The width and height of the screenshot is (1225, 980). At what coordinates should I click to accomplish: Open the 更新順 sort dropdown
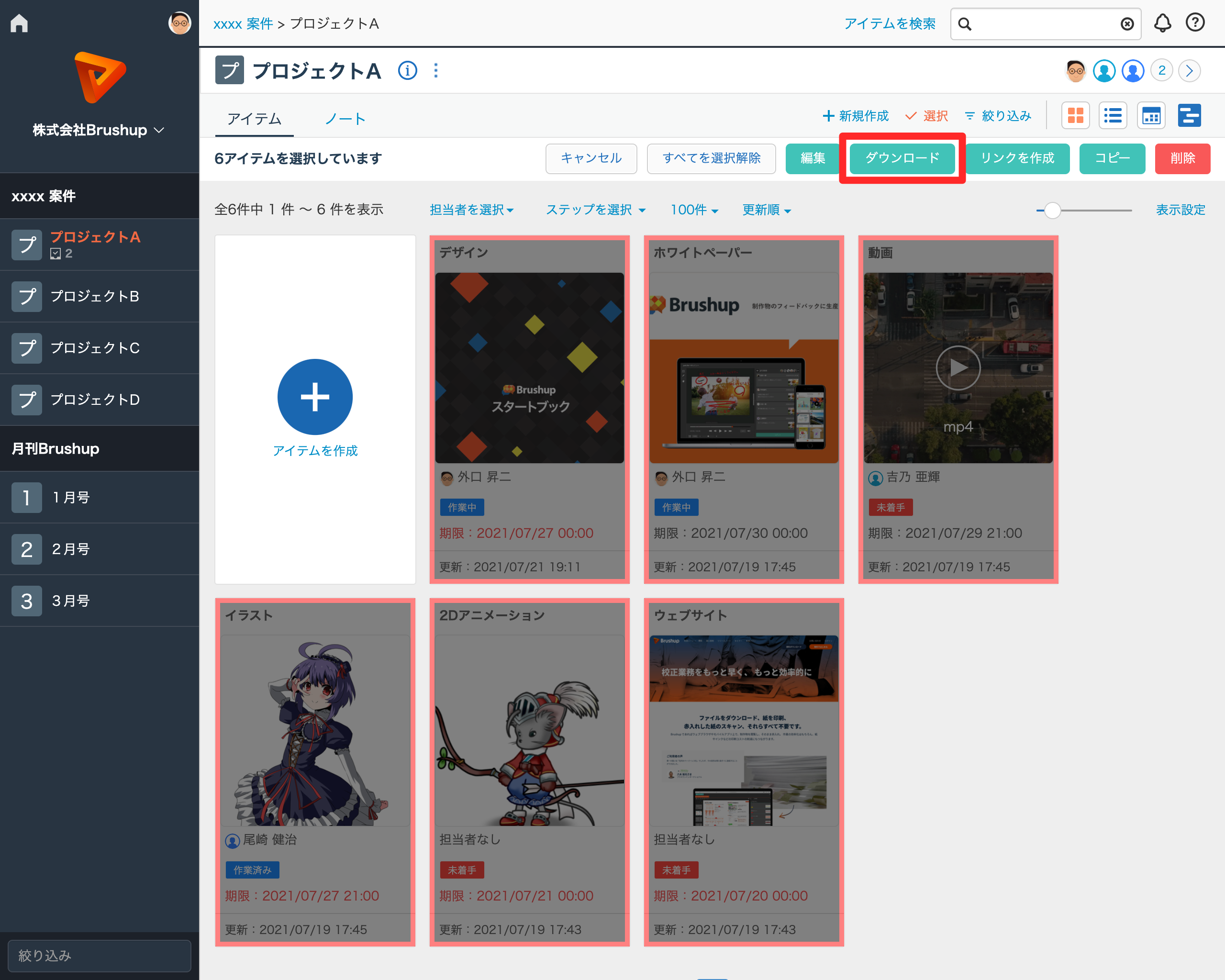pos(767,210)
